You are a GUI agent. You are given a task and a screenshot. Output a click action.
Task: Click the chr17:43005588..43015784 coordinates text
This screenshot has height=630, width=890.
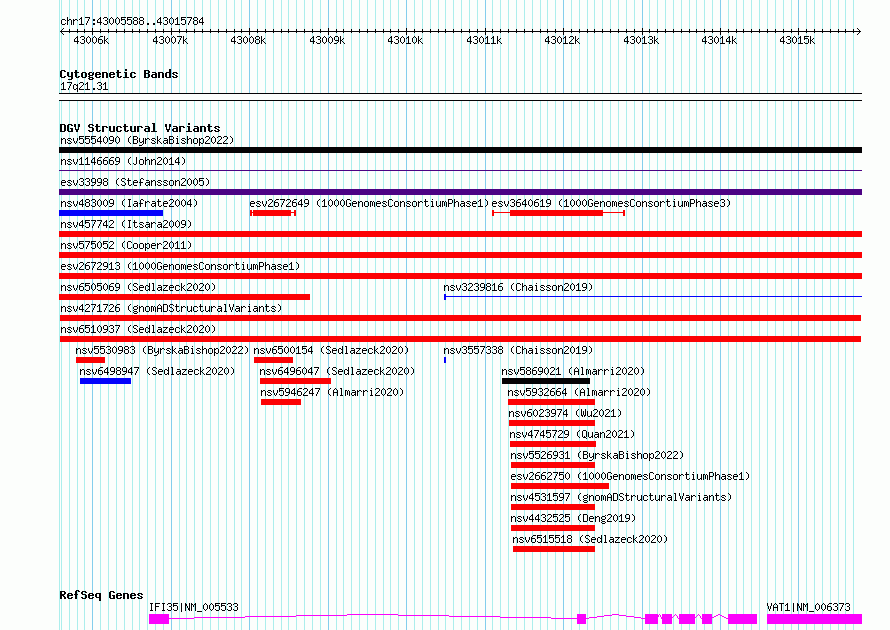point(132,21)
